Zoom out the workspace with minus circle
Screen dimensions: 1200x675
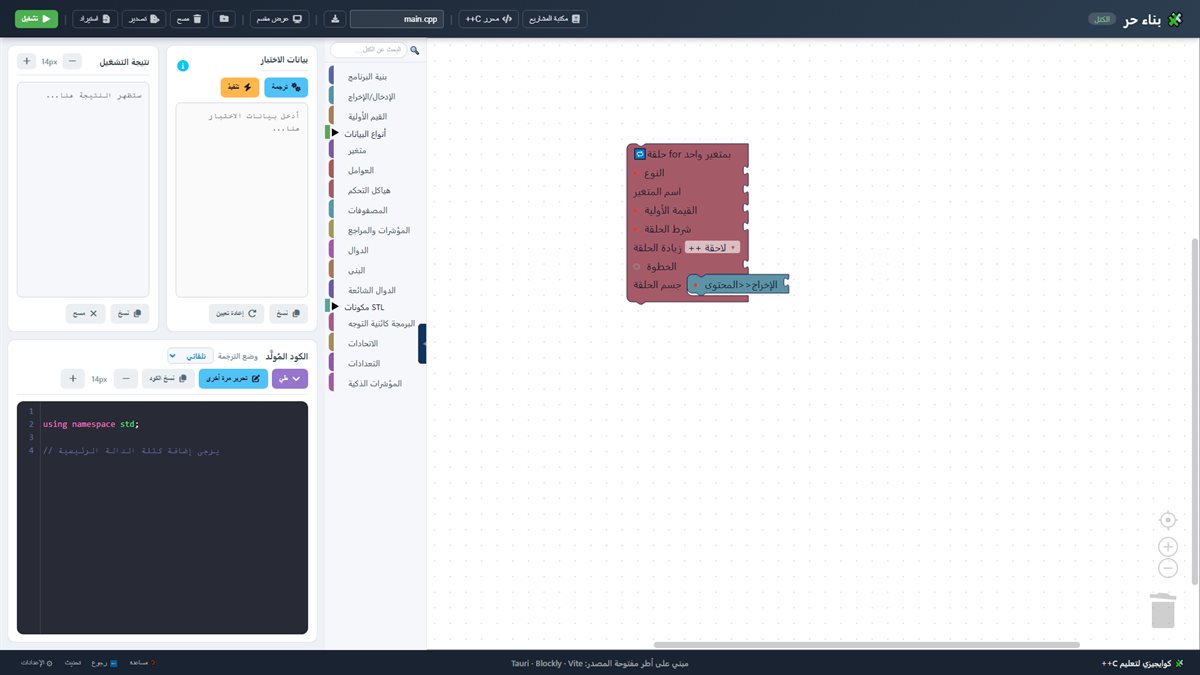coord(1168,568)
